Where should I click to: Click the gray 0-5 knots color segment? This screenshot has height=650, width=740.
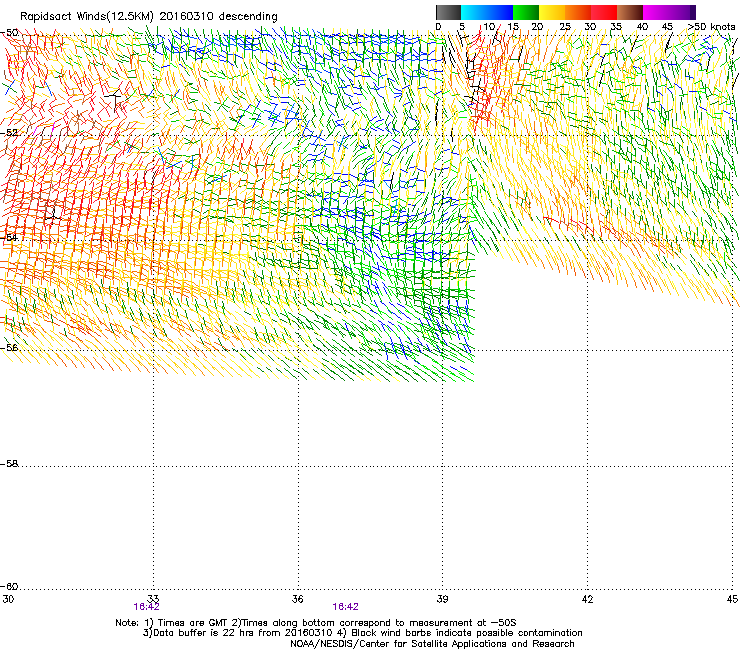pos(449,12)
